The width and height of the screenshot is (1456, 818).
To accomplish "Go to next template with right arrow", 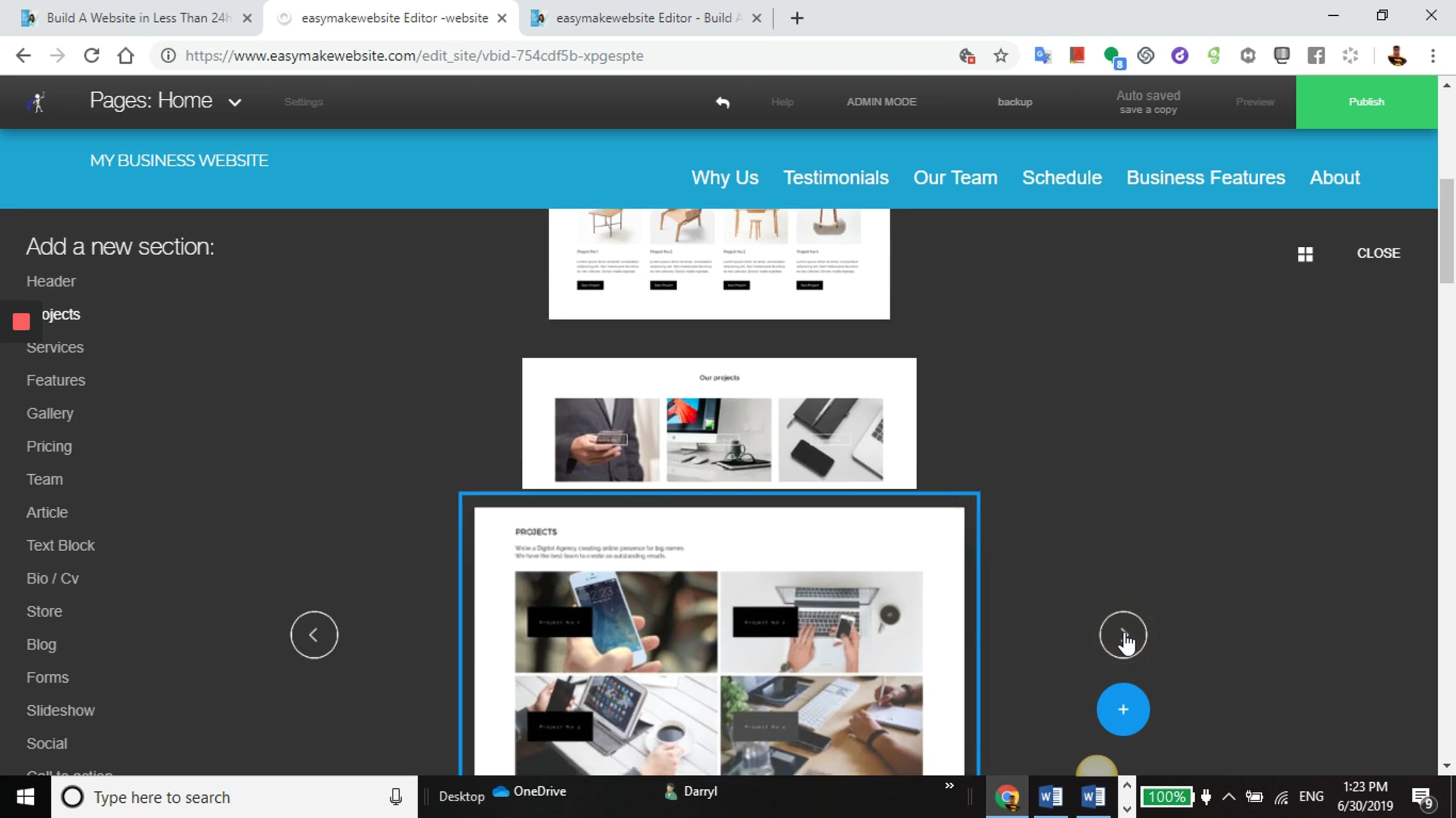I will (1122, 634).
